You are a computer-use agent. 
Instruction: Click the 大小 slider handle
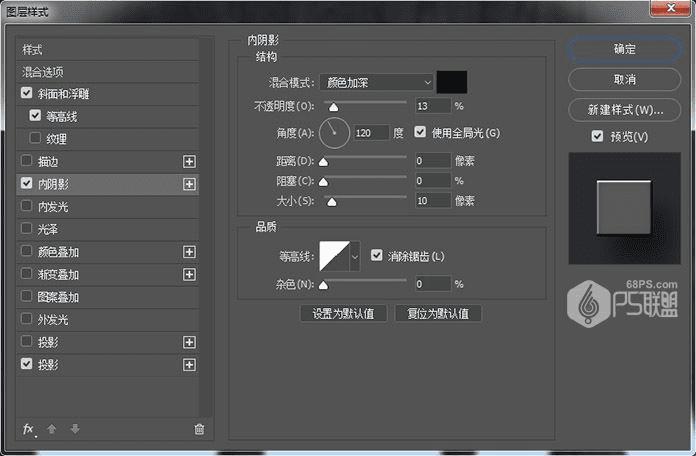pos(332,202)
